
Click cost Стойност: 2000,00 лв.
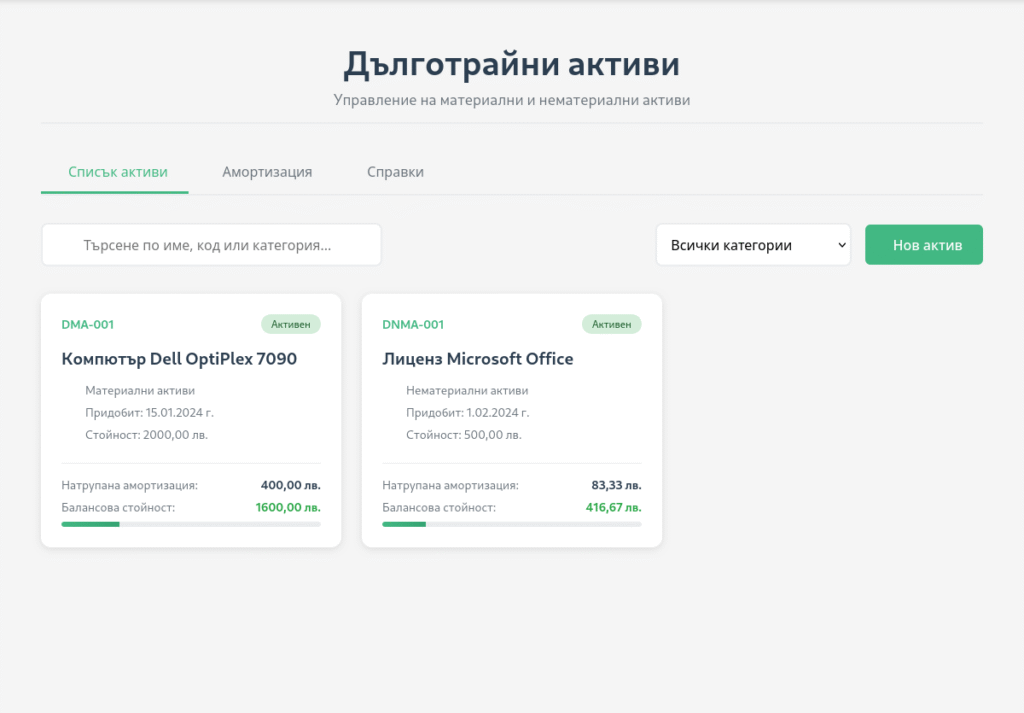tap(146, 435)
